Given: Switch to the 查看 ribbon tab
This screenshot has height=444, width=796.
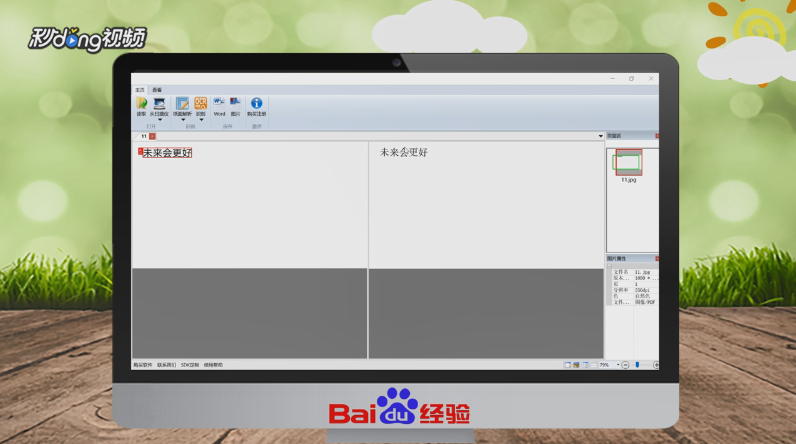Looking at the screenshot, I should (x=157, y=90).
